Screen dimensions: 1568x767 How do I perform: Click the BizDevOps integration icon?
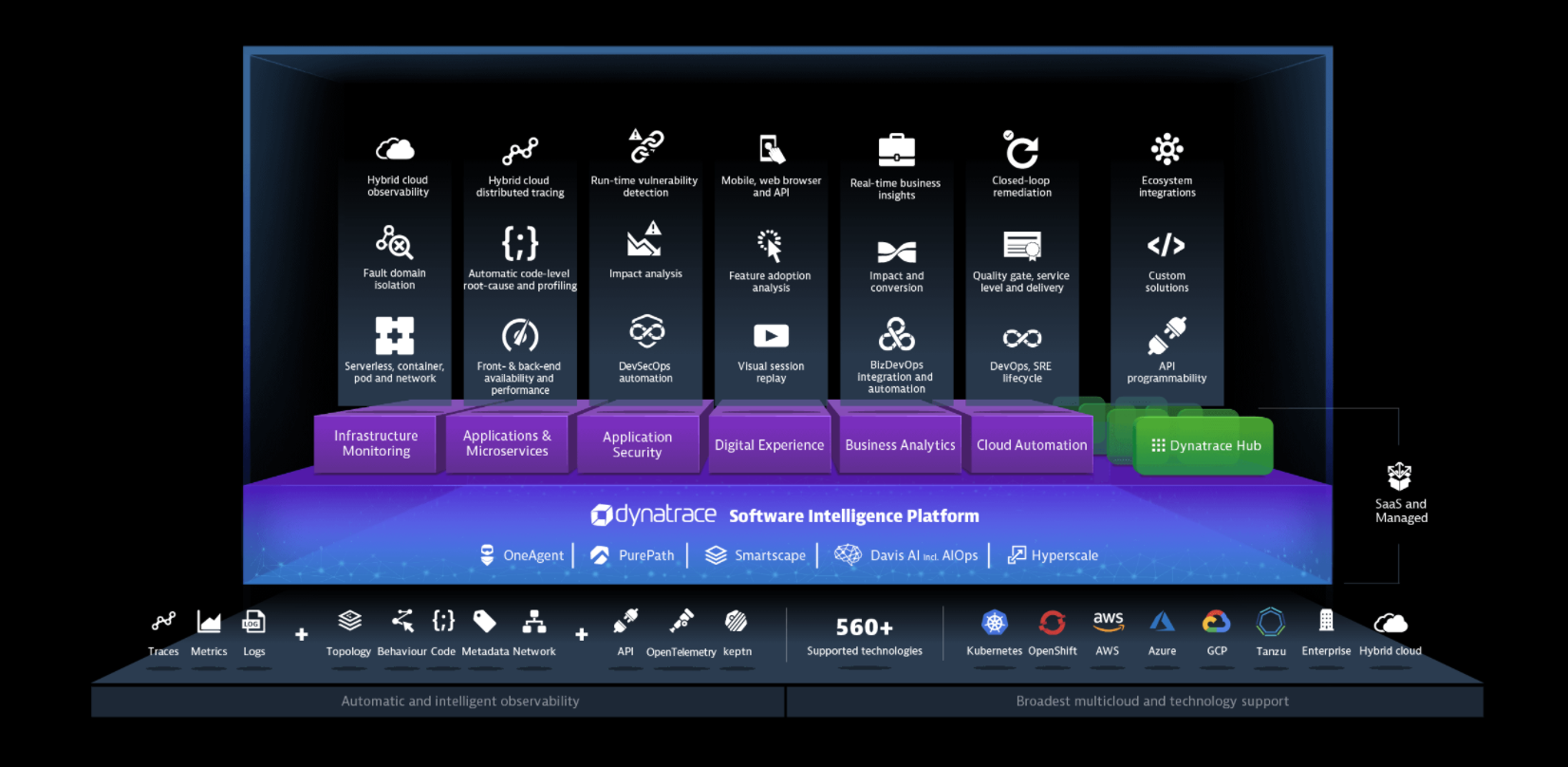pos(897,334)
